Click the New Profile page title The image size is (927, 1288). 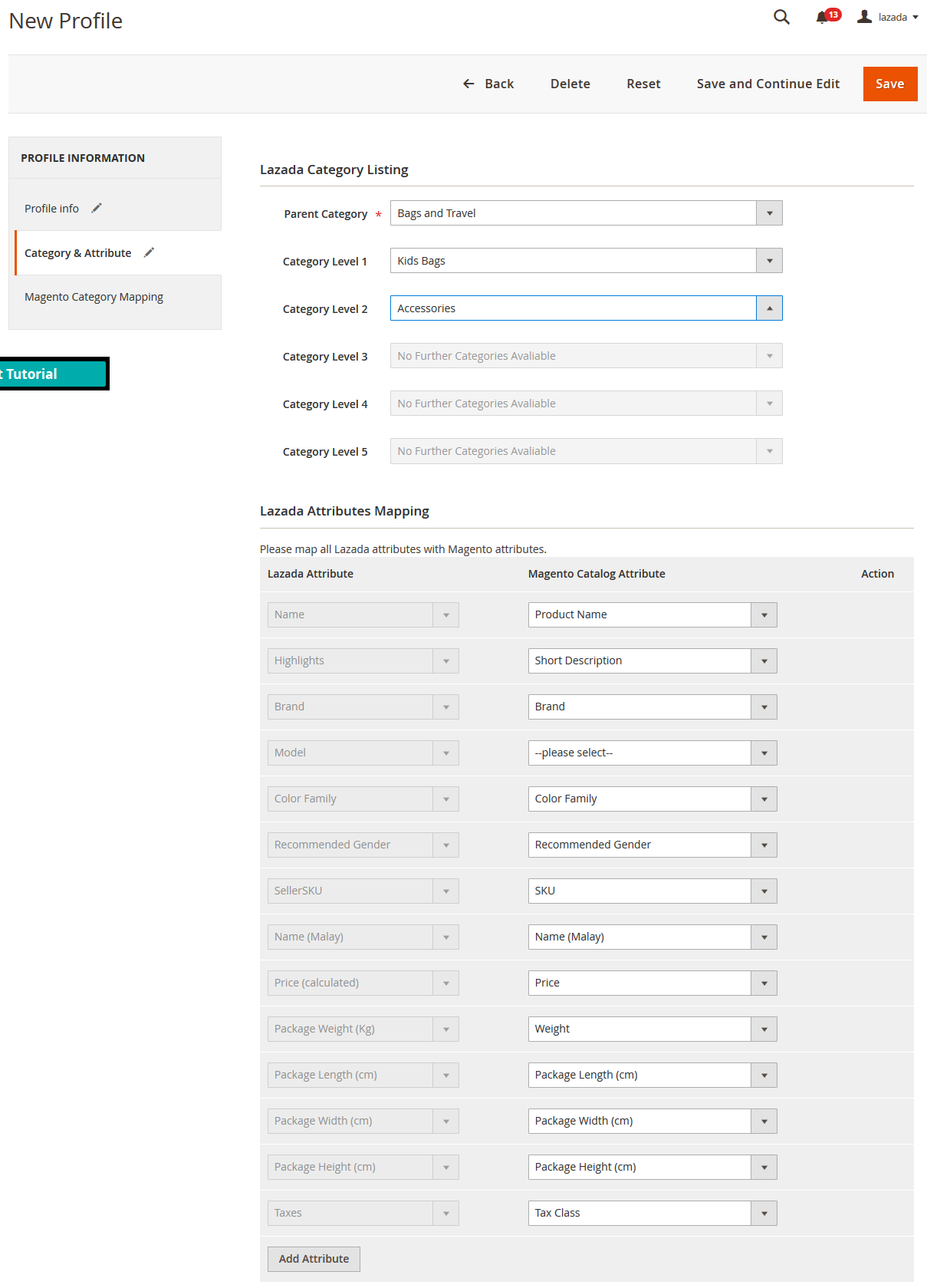[66, 21]
